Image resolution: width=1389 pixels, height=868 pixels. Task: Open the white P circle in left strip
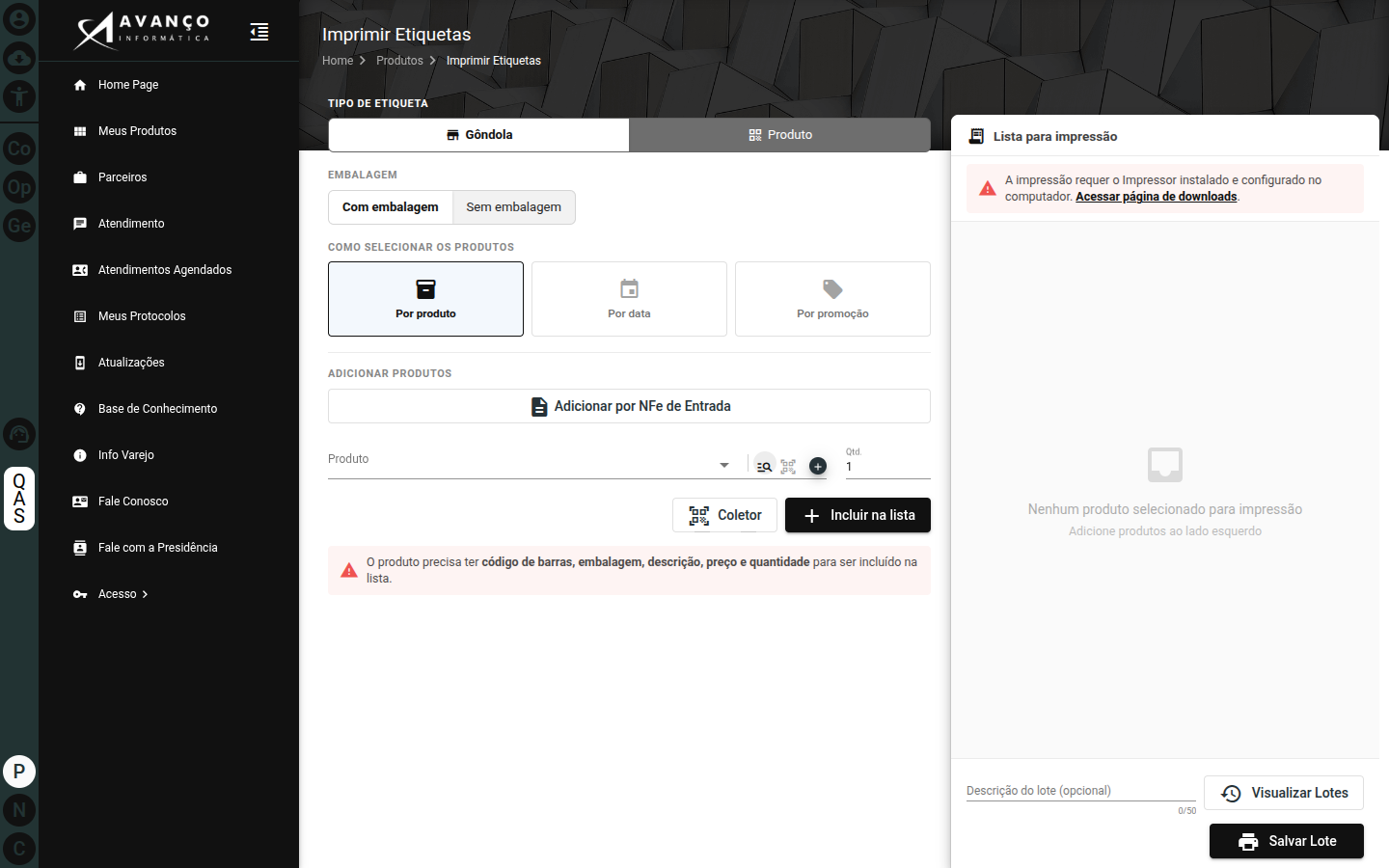coord(19,772)
